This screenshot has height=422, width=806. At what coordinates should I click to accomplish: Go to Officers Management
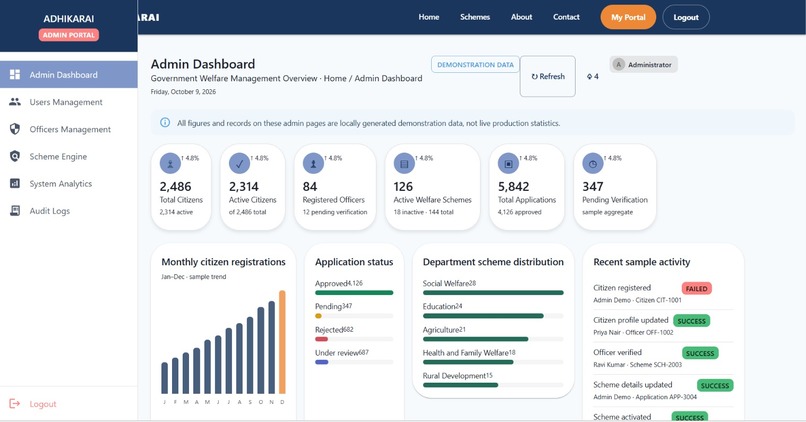point(69,129)
